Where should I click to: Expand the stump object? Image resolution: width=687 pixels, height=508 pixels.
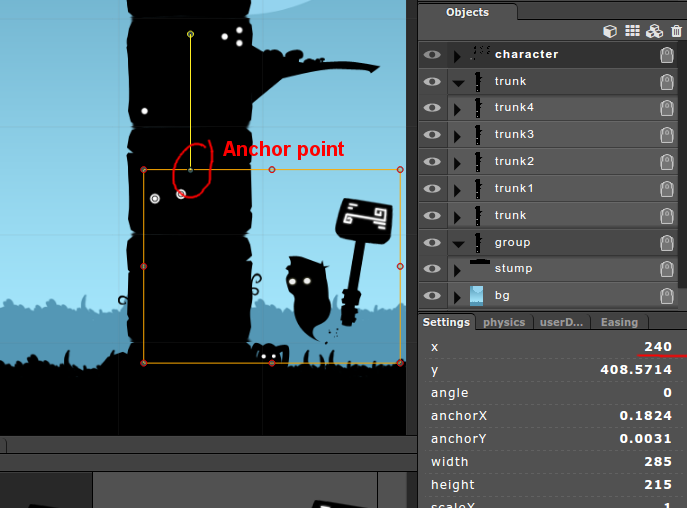457,271
